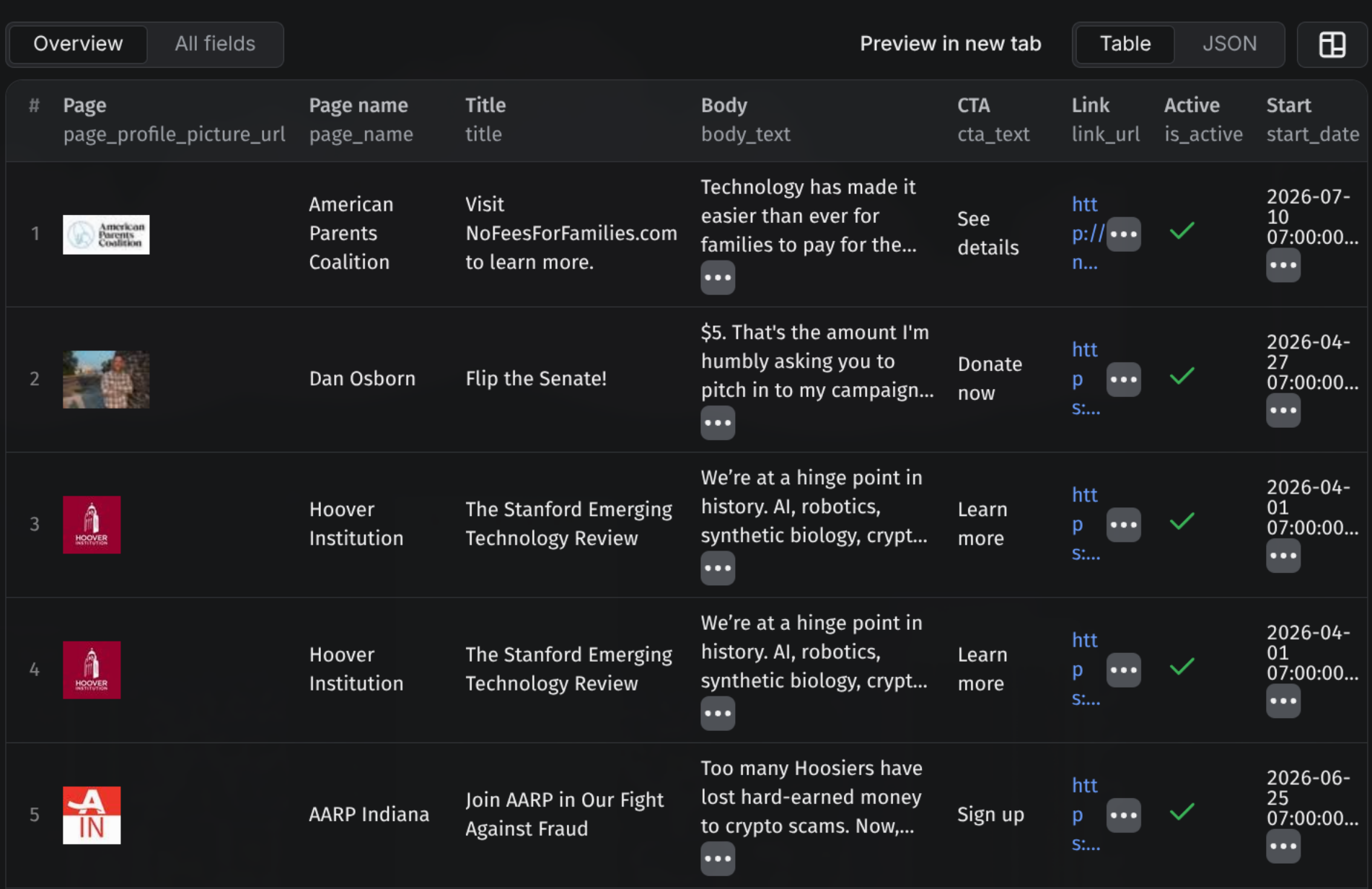Select the 'See details' CTA cell
1372x889 pixels.
pos(988,233)
